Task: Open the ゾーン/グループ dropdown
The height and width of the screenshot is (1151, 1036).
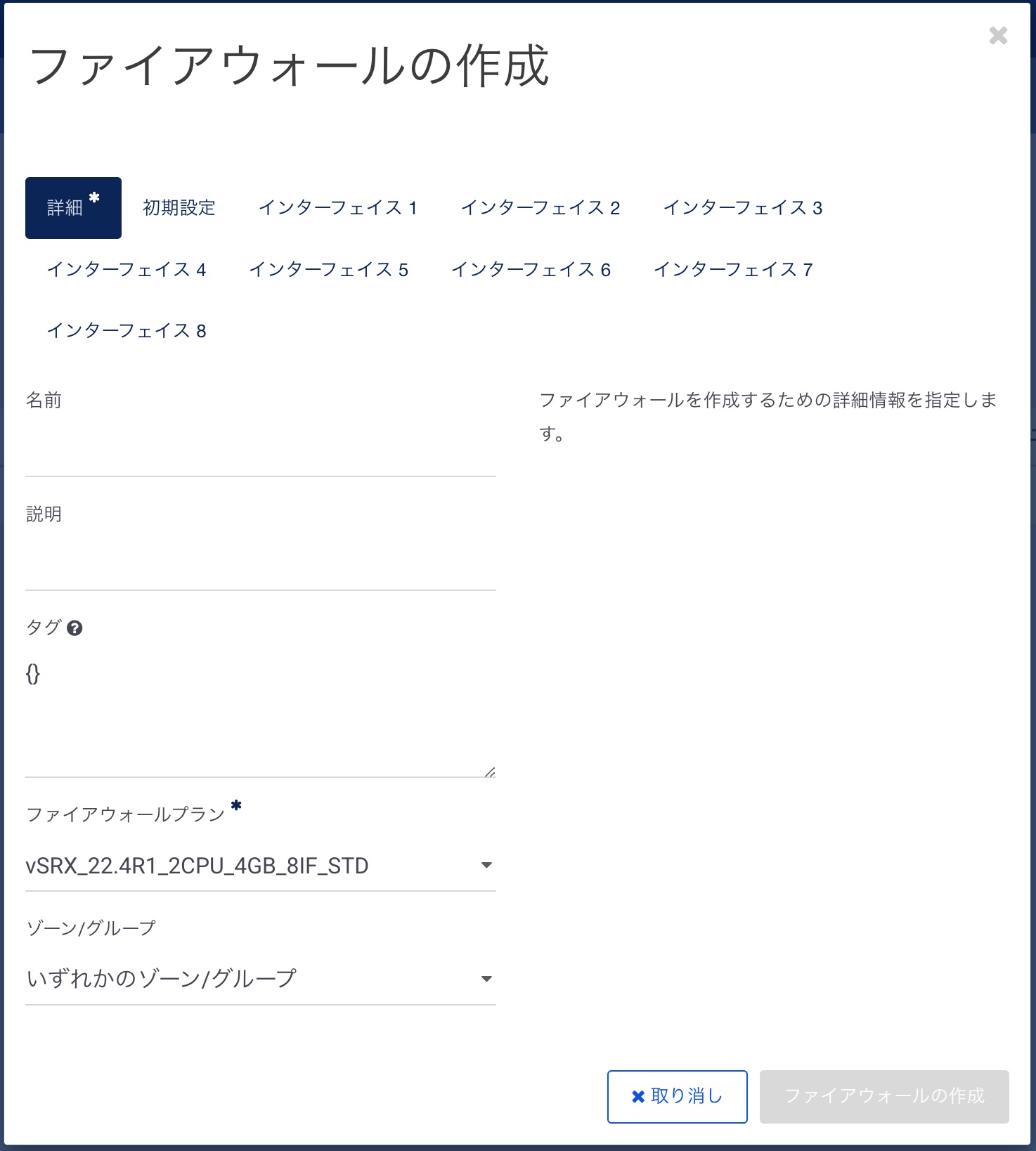Action: 261,979
